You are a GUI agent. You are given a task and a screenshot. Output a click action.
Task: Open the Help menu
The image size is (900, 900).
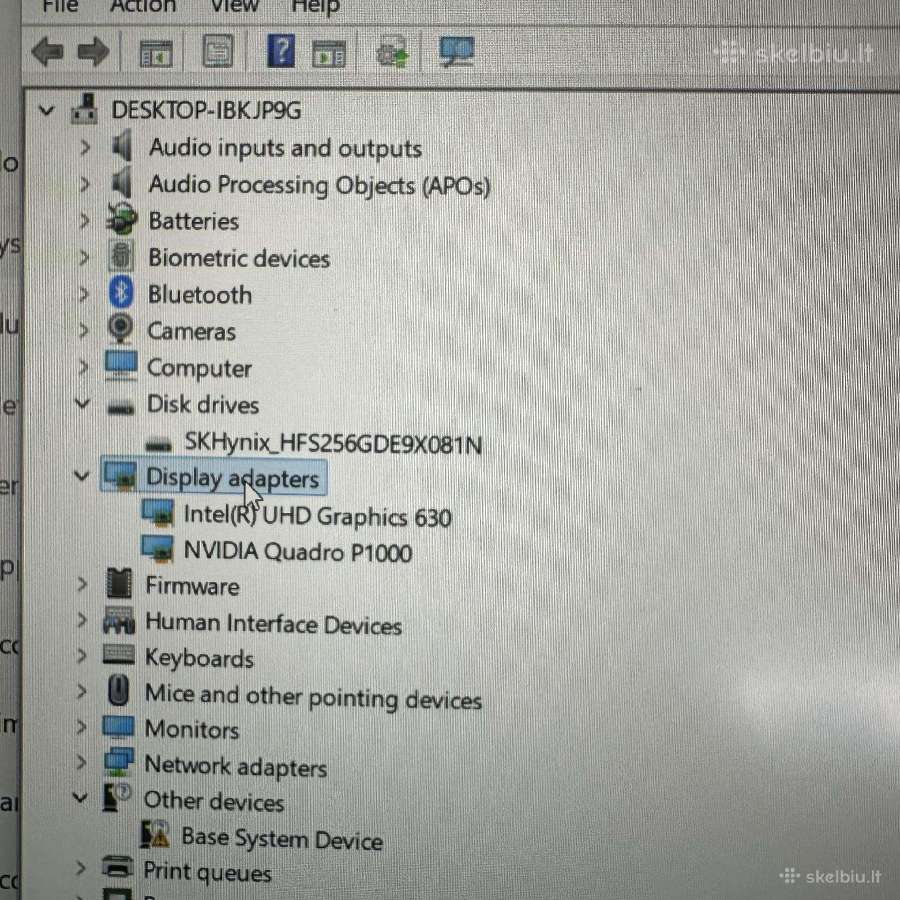[316, 6]
